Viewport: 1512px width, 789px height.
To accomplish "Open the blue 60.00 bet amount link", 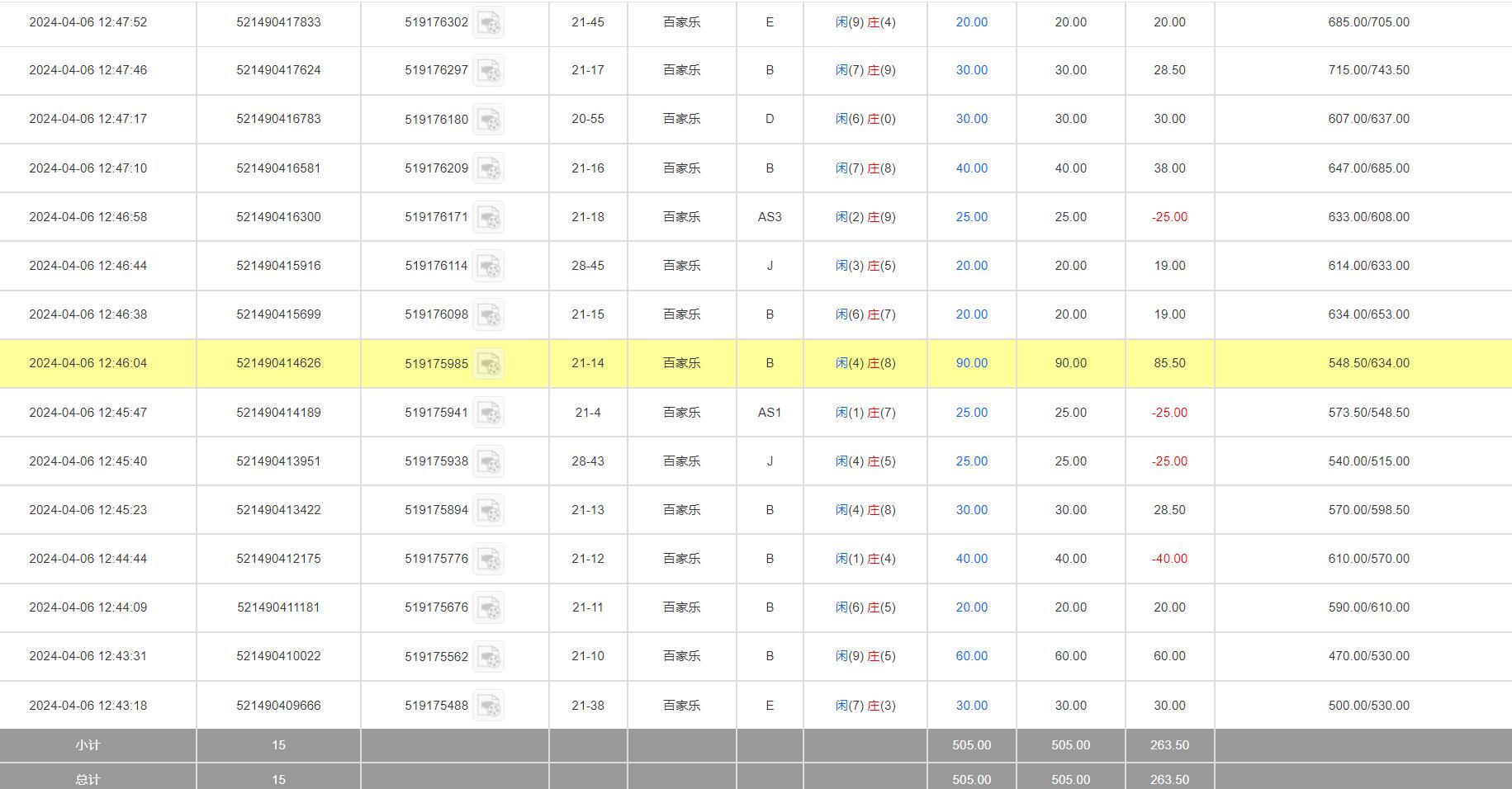I will click(x=971, y=656).
